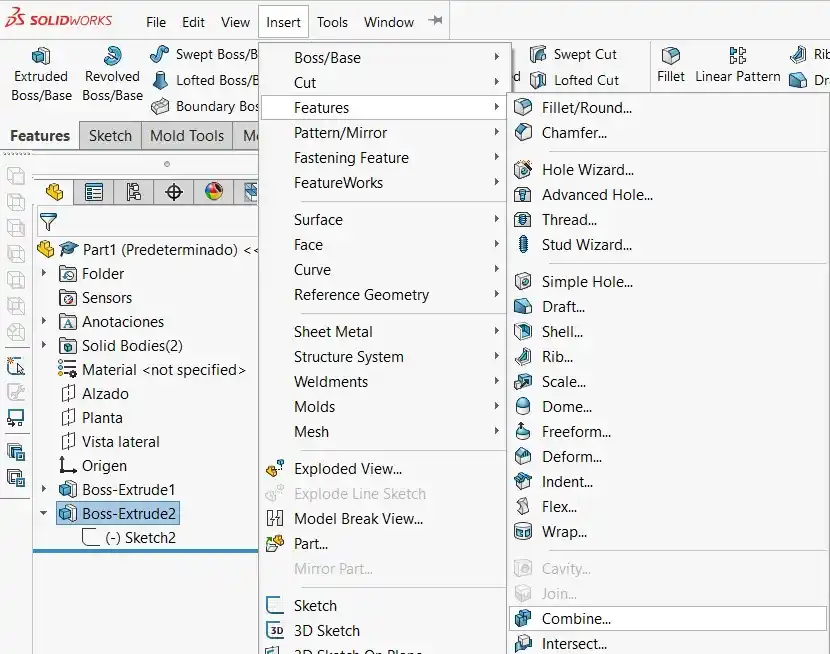Select Stud Wizard... in the submenu
The width and height of the screenshot is (830, 654).
click(667, 244)
